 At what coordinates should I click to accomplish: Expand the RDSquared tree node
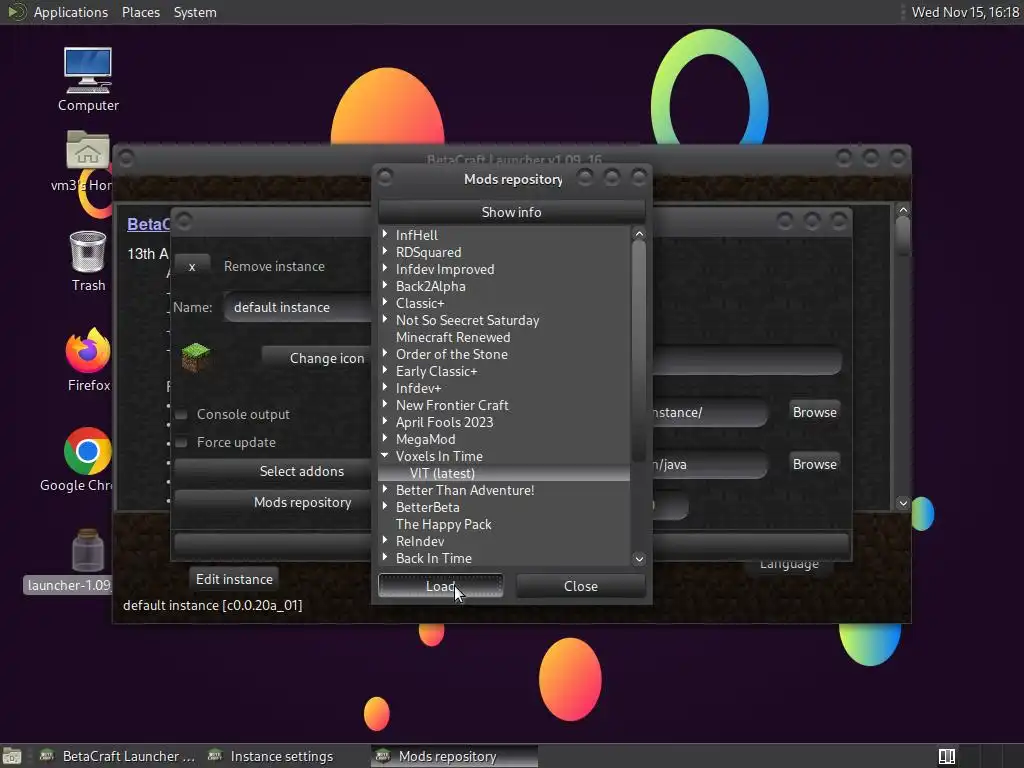click(385, 251)
